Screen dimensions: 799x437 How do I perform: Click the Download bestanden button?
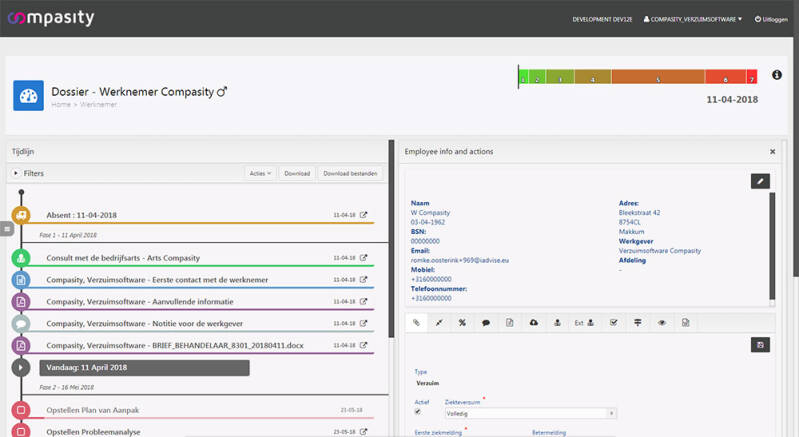click(349, 174)
